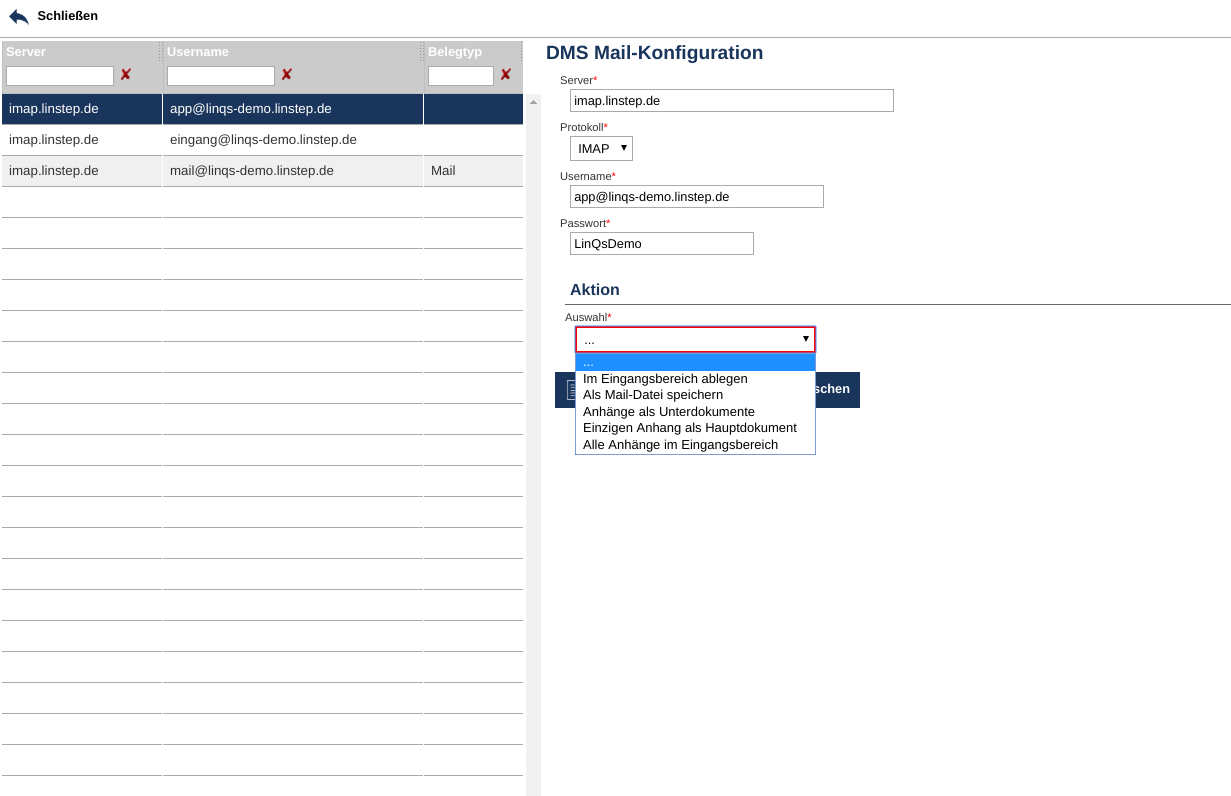The image size is (1231, 796).
Task: Pick 'Einzigen Anhang als Hauptdokument' option
Action: [x=689, y=428]
